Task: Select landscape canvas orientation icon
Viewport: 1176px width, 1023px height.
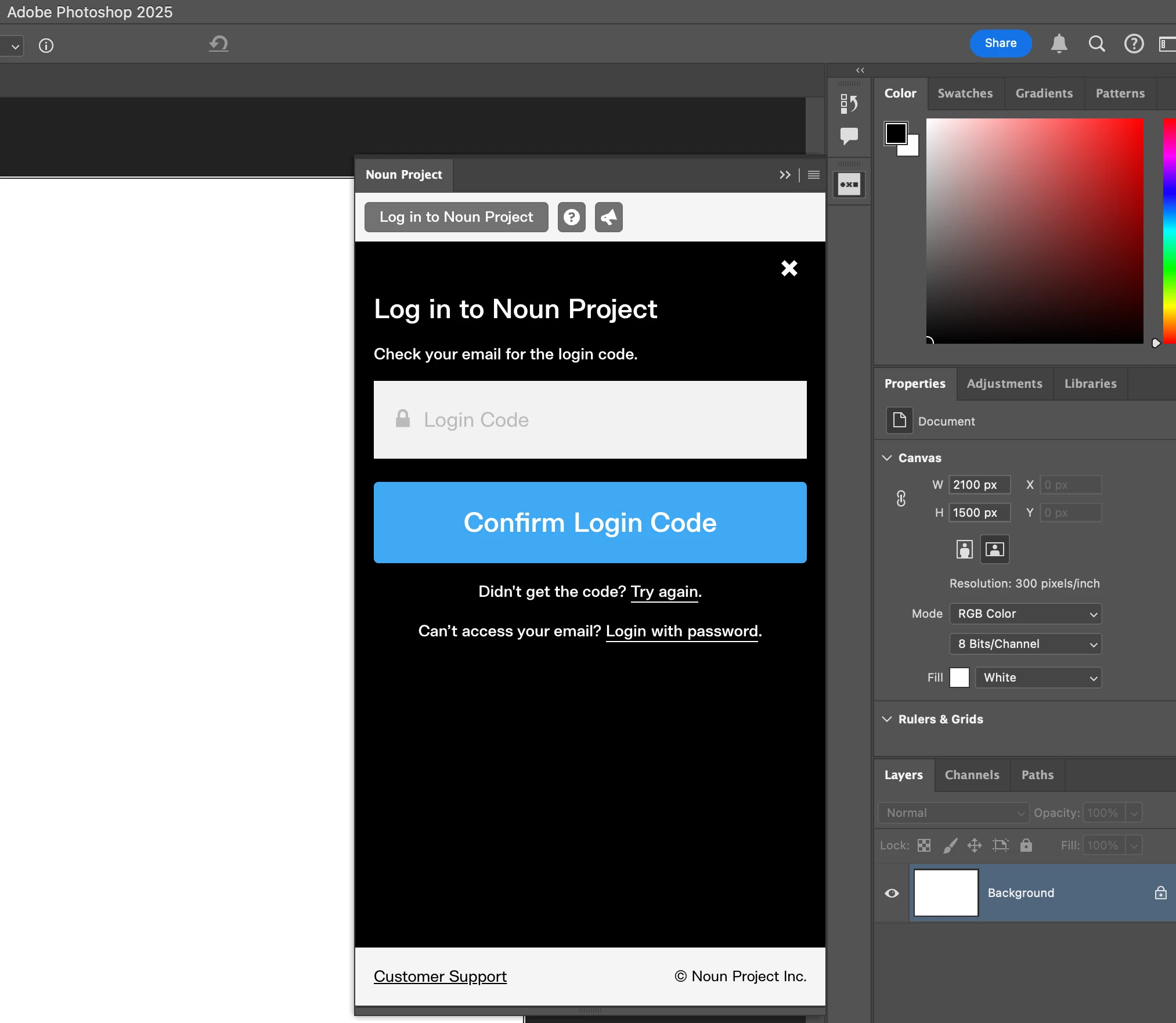Action: click(994, 549)
